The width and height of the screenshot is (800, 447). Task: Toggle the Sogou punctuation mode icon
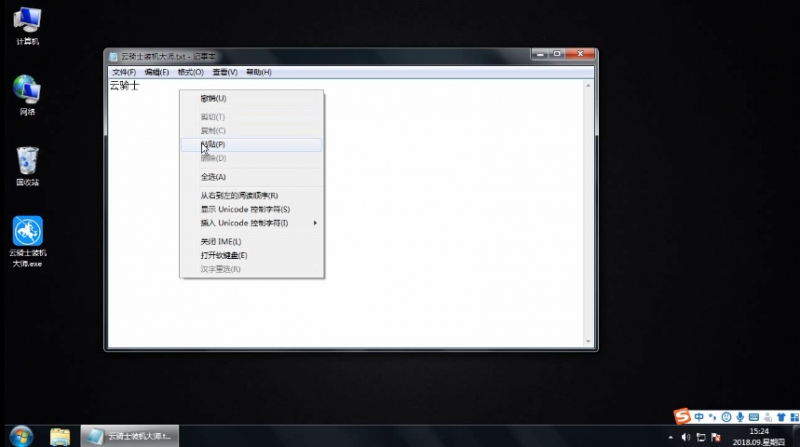click(x=712, y=417)
